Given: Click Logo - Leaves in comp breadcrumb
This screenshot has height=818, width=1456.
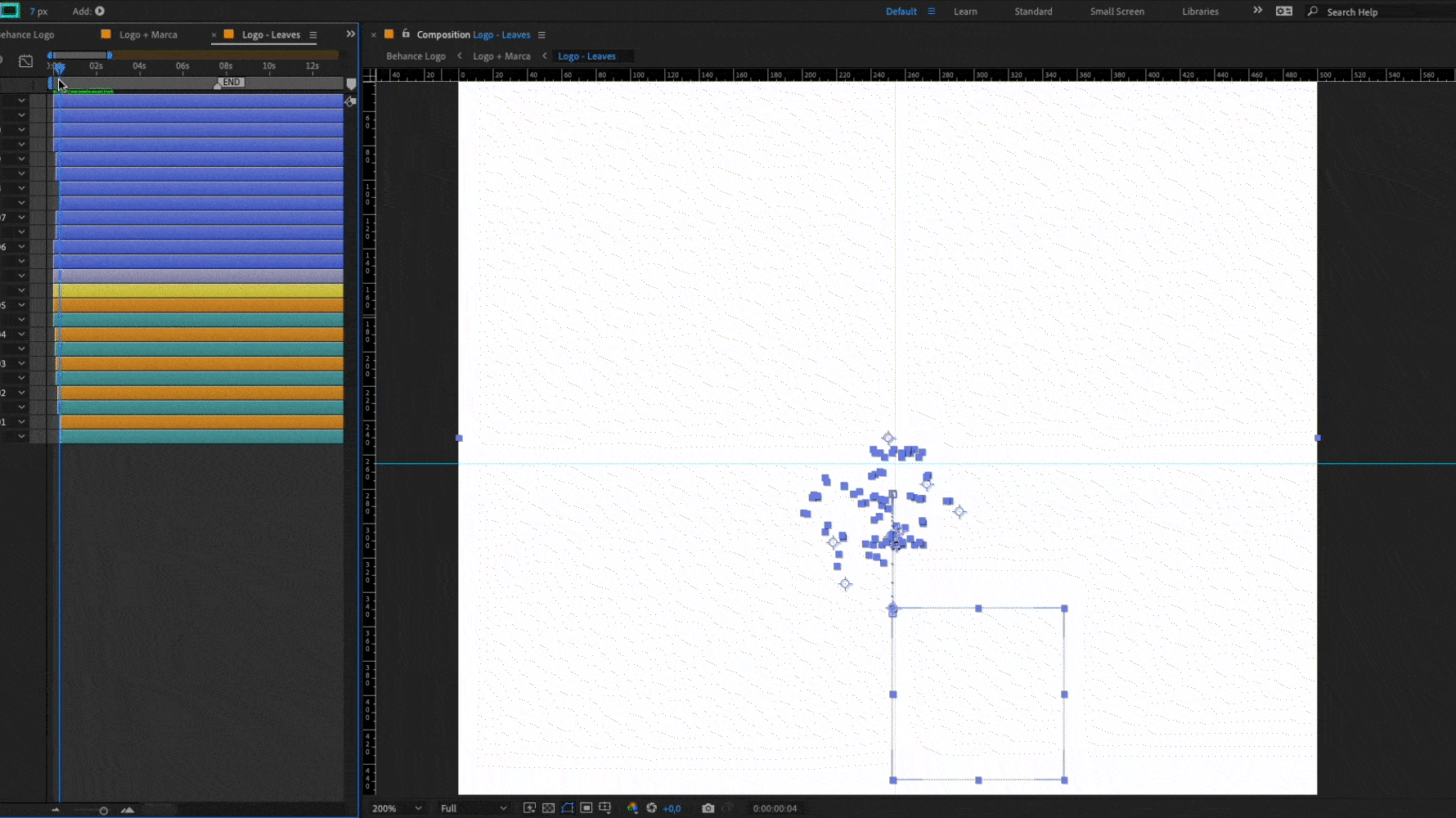Looking at the screenshot, I should 586,56.
